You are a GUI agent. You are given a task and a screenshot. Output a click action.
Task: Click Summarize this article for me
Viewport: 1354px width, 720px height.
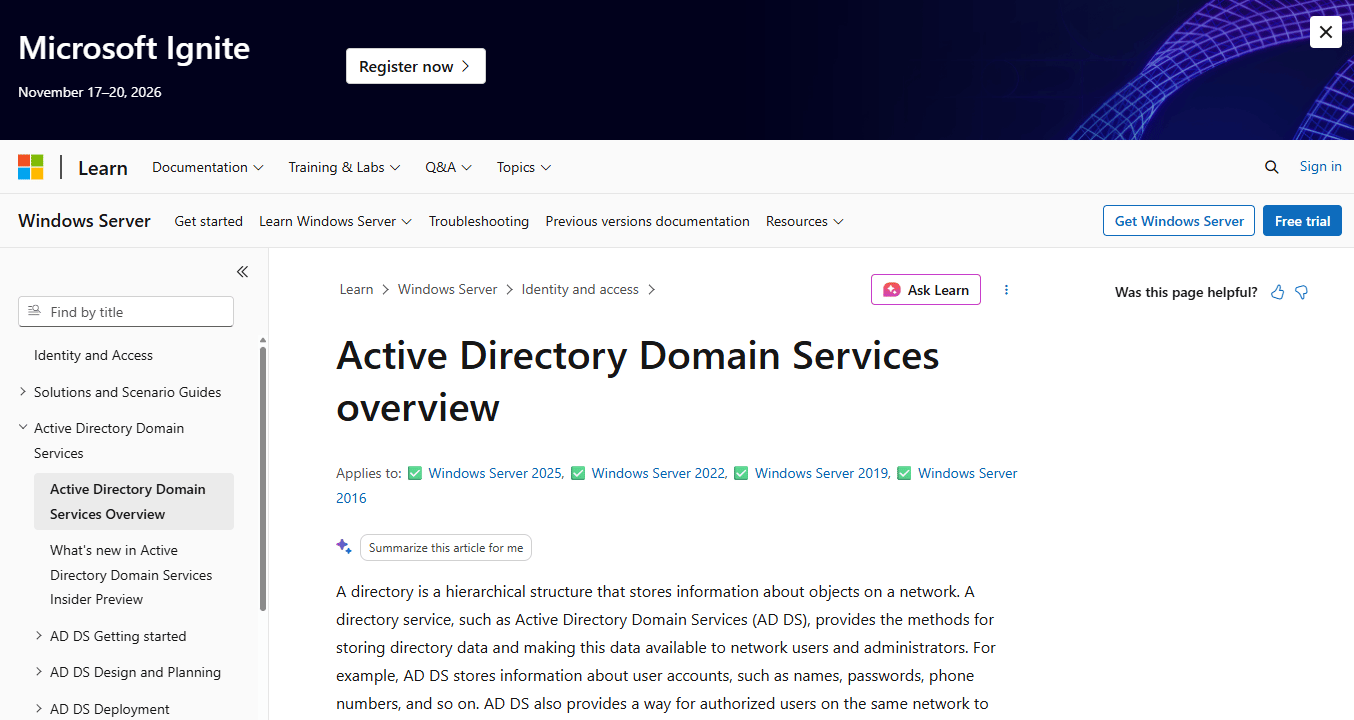pos(446,548)
